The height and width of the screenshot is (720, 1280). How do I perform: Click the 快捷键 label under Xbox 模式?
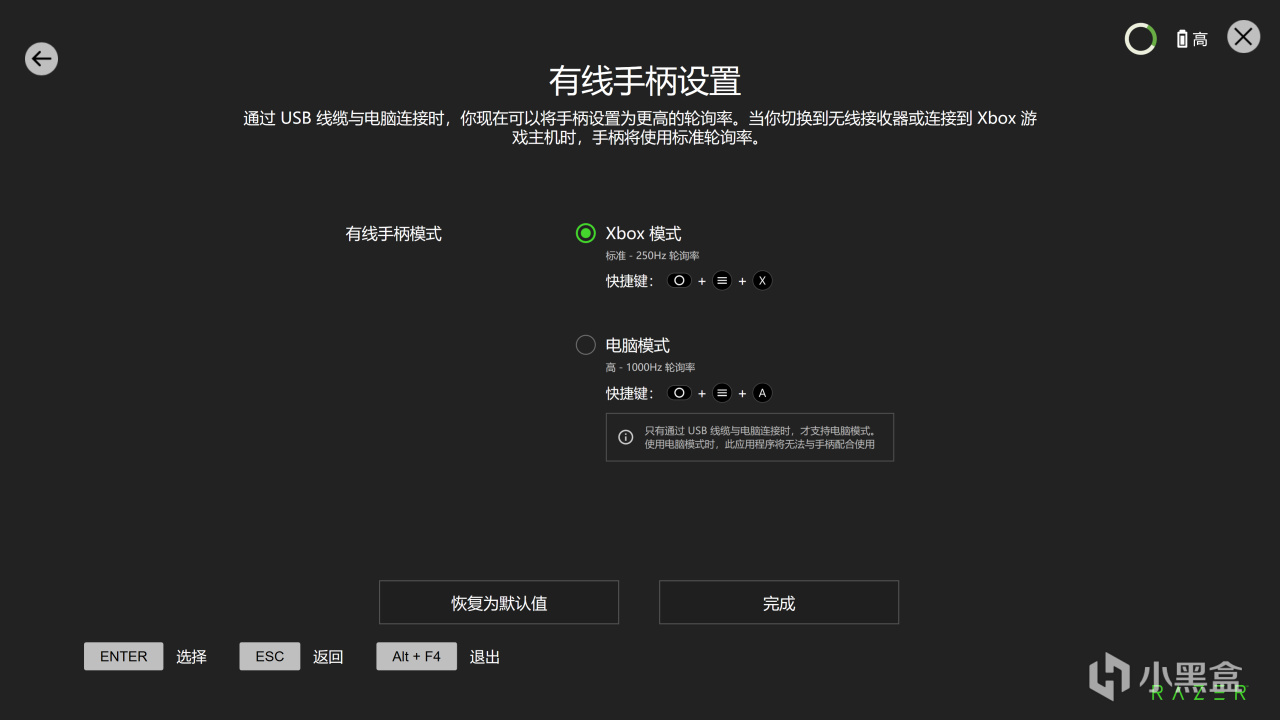(x=630, y=281)
